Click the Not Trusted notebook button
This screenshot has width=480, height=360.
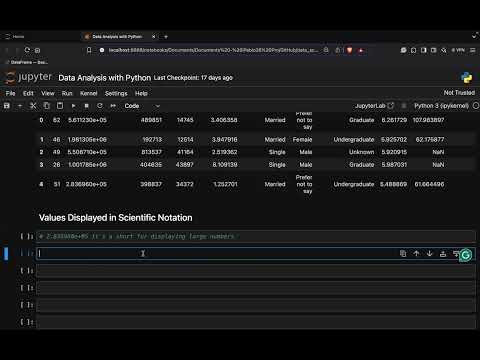(459, 93)
